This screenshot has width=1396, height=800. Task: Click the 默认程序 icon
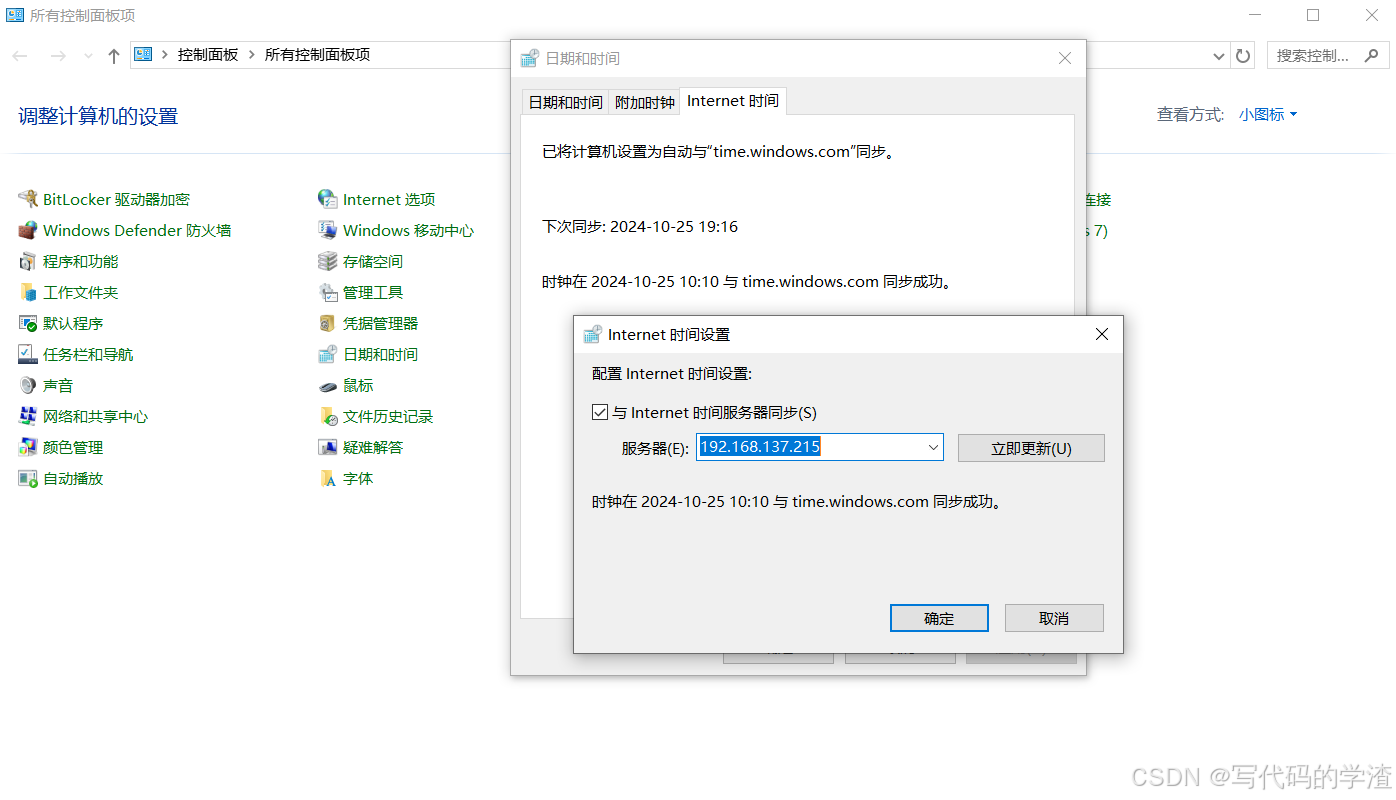pos(28,323)
